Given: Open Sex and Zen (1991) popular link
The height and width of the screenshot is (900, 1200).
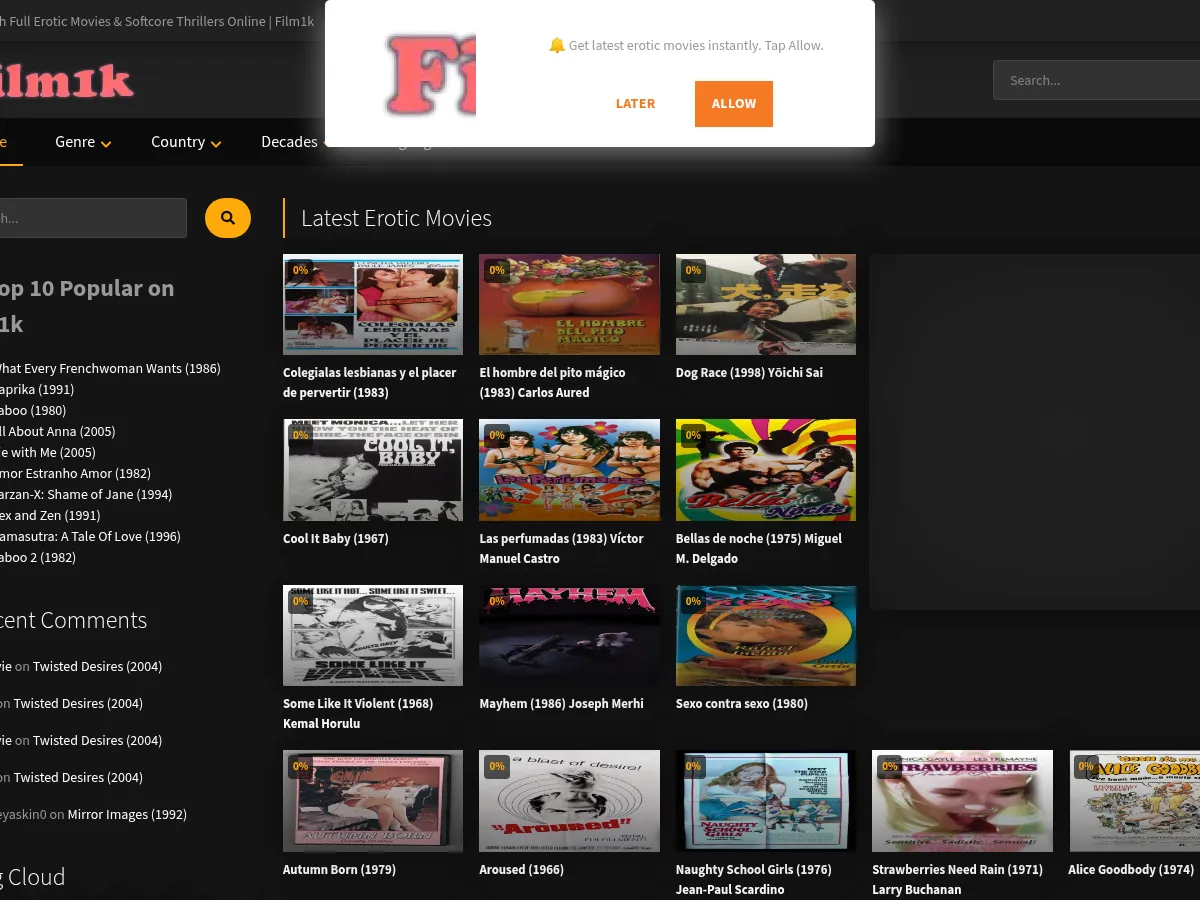Looking at the screenshot, I should click(x=50, y=516).
